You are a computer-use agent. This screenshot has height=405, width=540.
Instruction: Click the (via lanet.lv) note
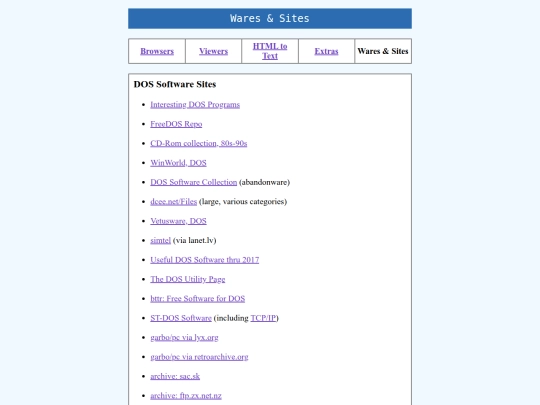195,240
